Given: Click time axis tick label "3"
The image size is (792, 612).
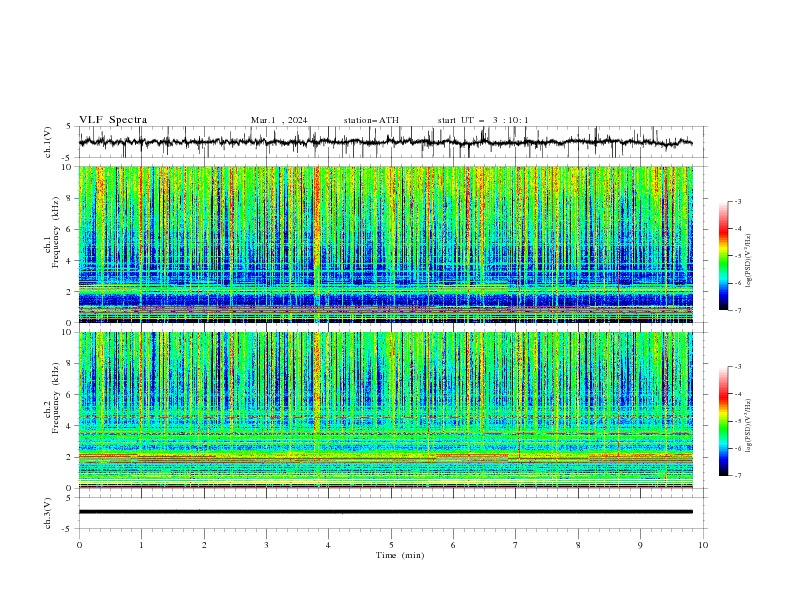Looking at the screenshot, I should pos(266,545).
